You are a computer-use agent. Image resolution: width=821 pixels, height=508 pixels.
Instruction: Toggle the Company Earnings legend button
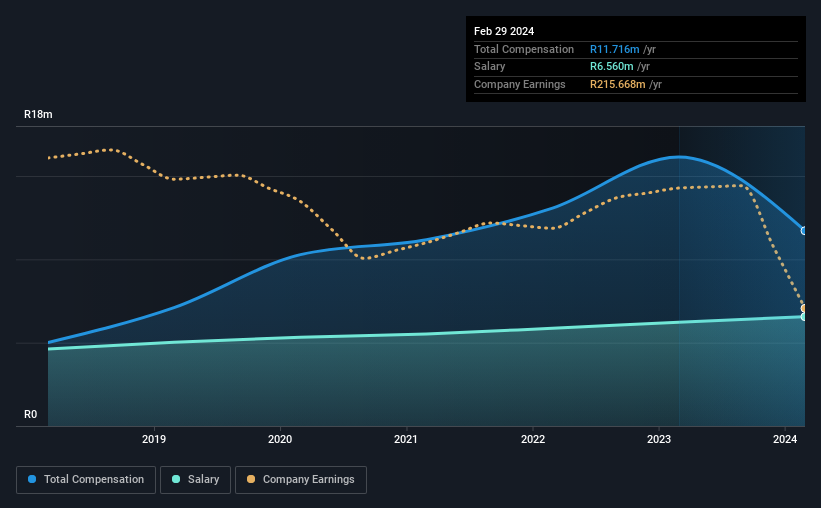(301, 480)
